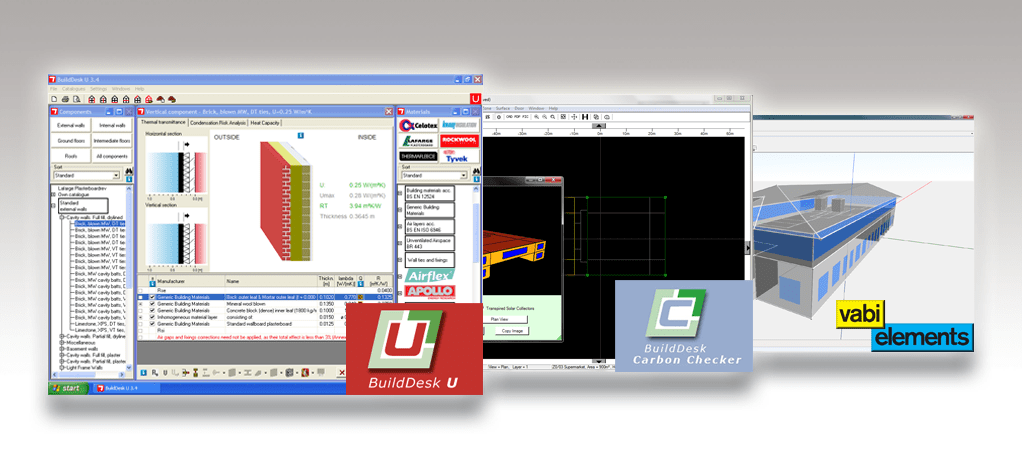Viewport: 1022px width, 474px height.
Task: Uncheck the Brick outer leaf layer checkbox
Action: coord(153,297)
